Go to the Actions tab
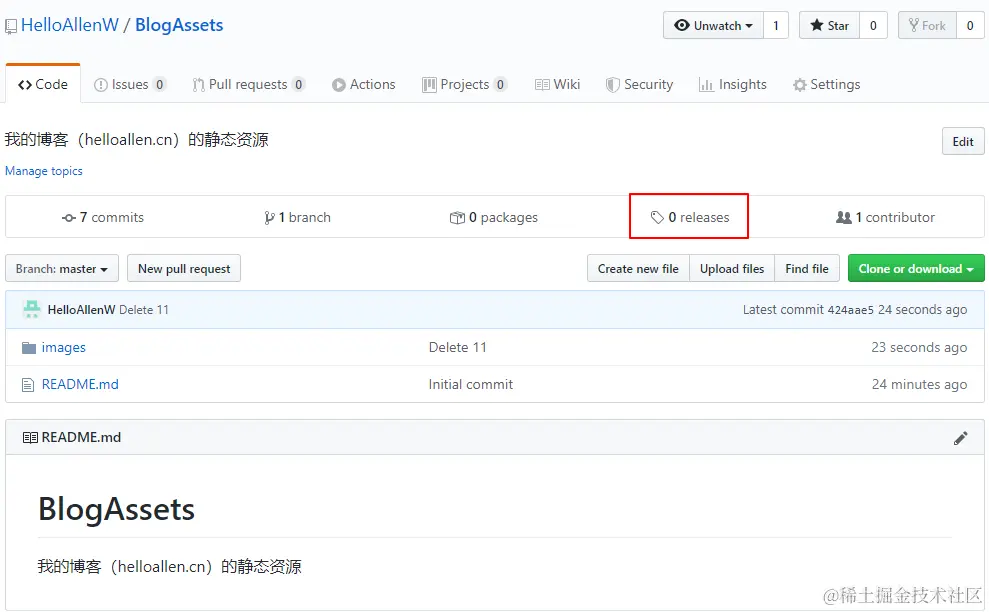This screenshot has height=612, width=989. [x=364, y=84]
